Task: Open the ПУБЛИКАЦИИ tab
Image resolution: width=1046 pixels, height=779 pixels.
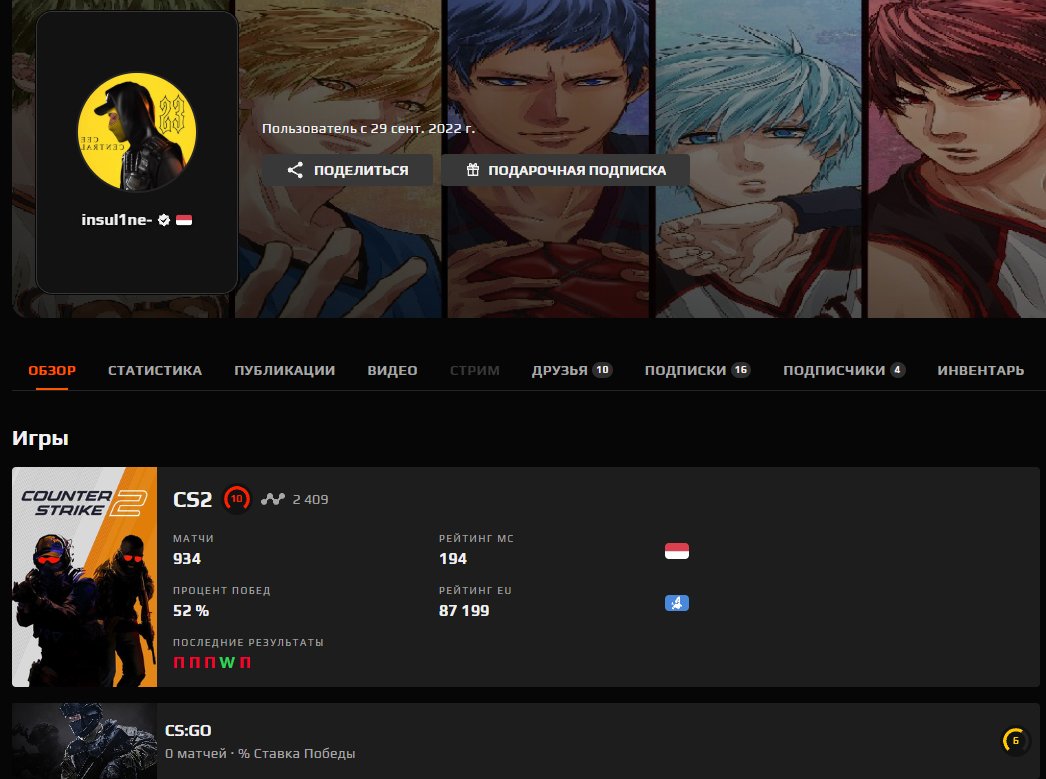Action: 284,370
